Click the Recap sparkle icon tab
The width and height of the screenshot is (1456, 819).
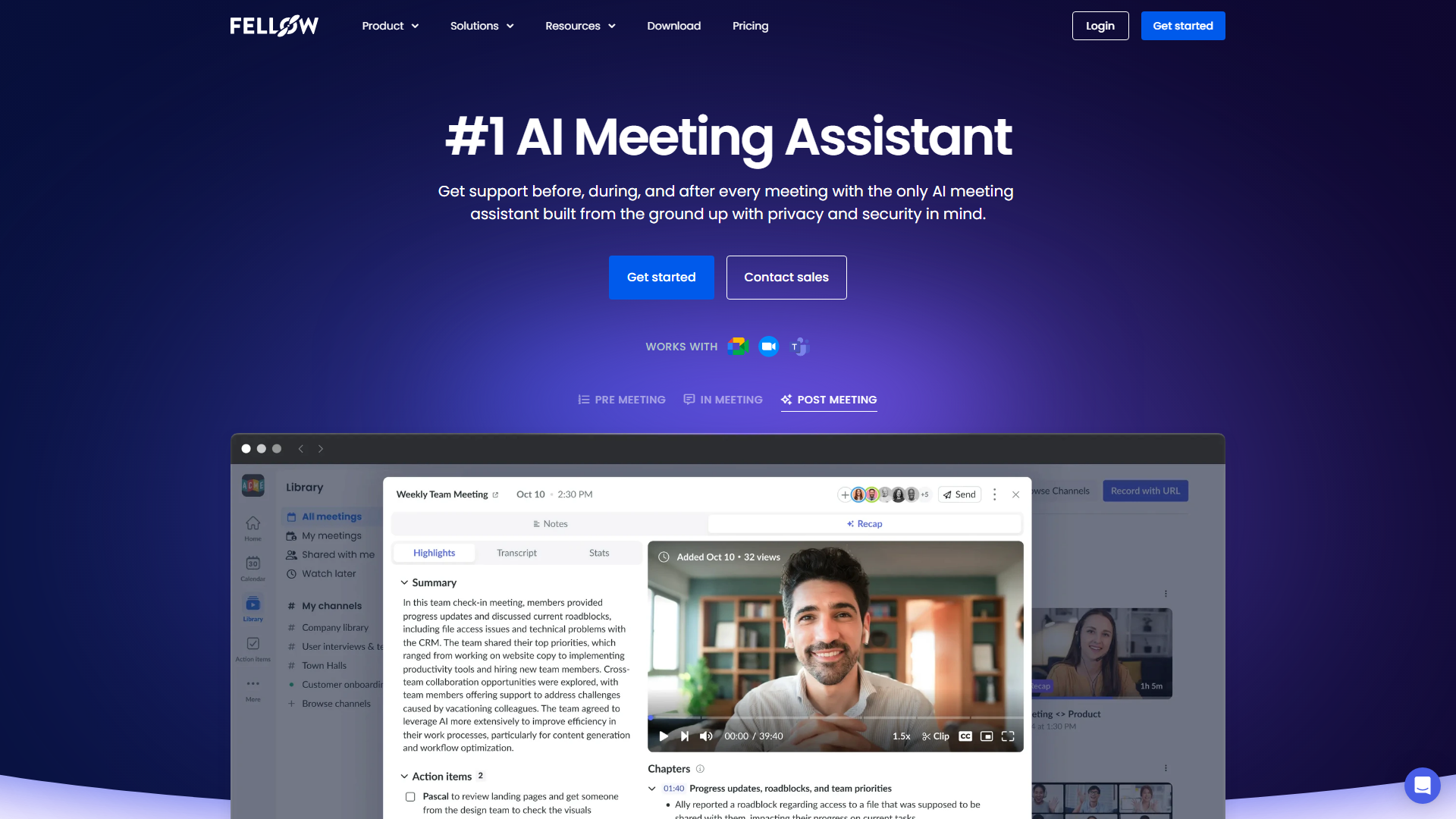click(x=863, y=523)
